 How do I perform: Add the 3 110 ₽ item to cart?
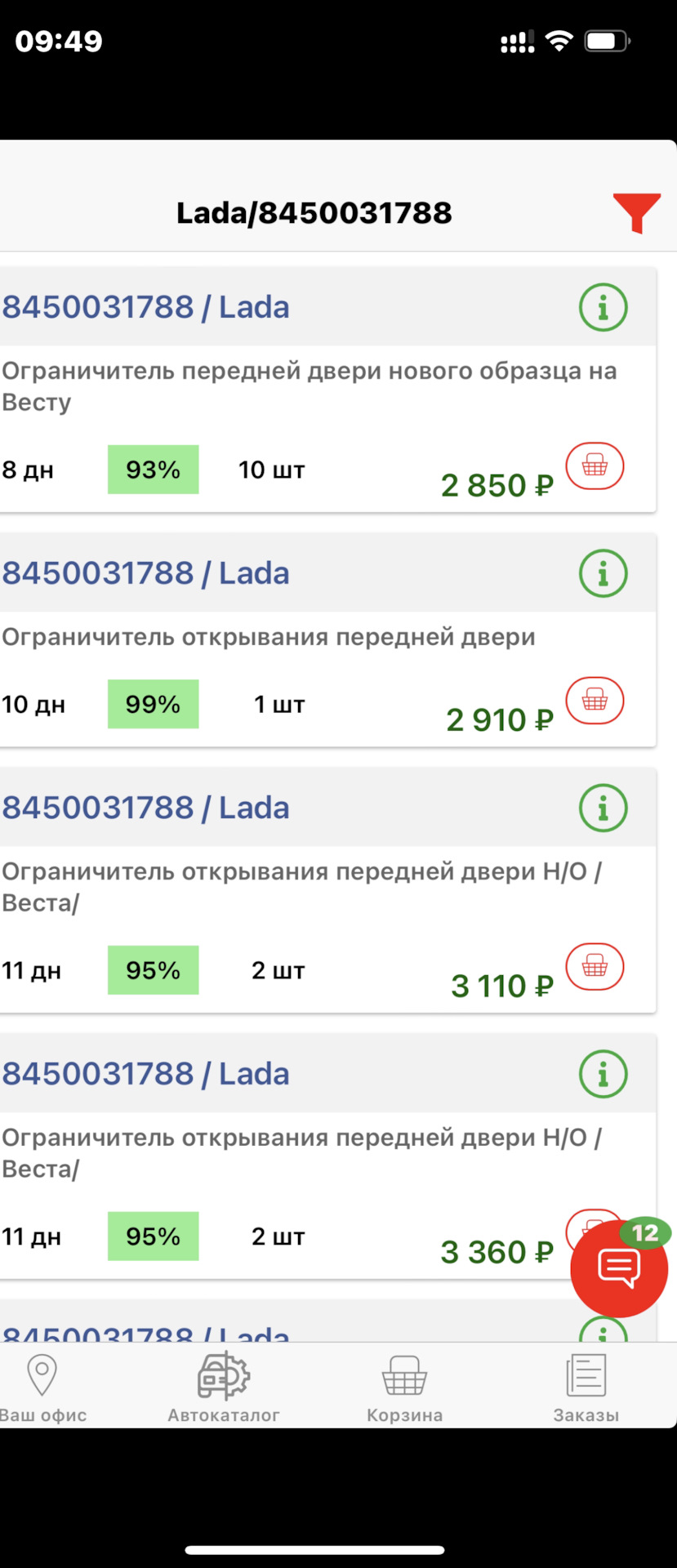click(x=595, y=967)
